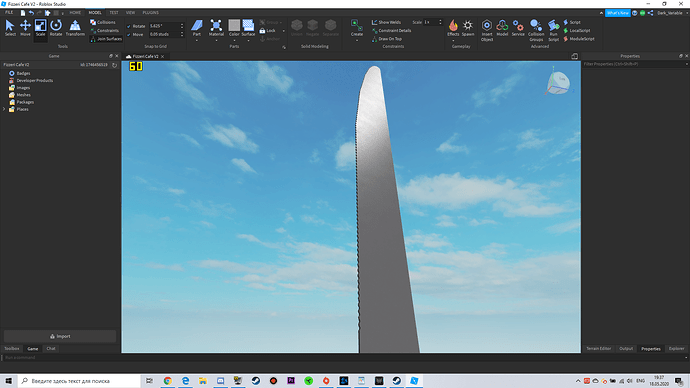
Task: Open Chrome from the Windows taskbar
Action: point(168,381)
